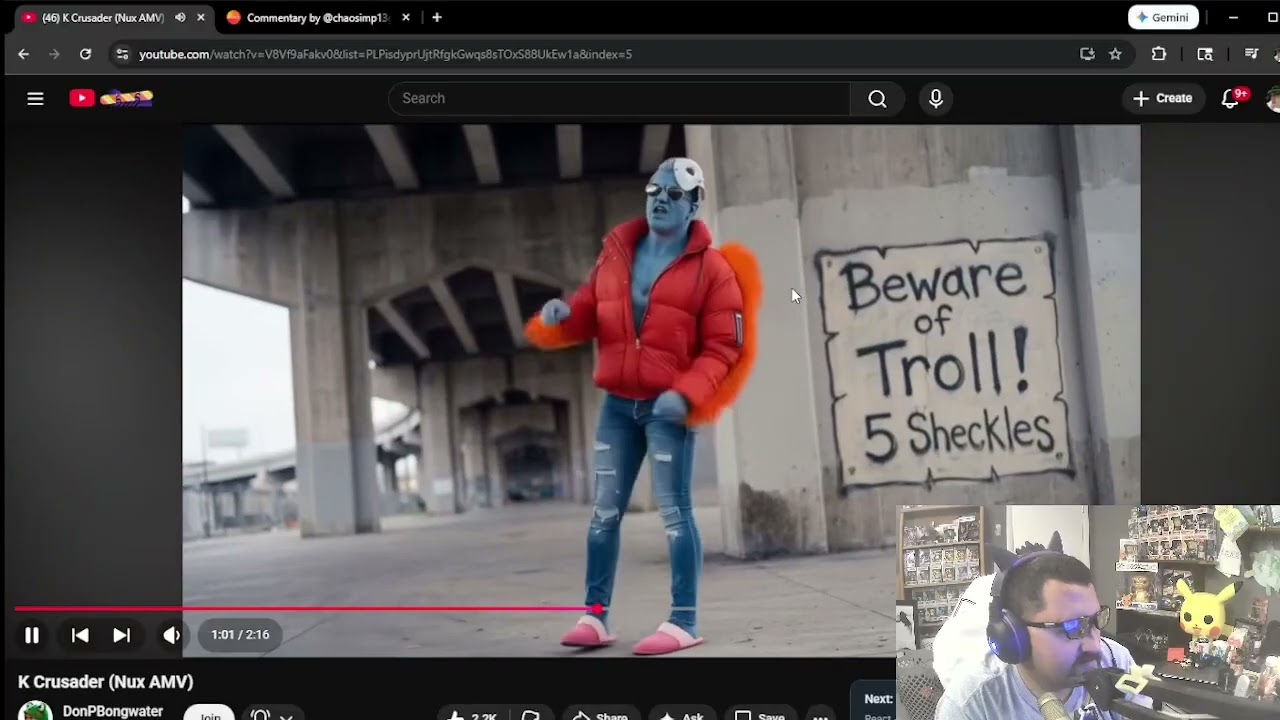Minimize the Chrome window

click(x=1233, y=17)
